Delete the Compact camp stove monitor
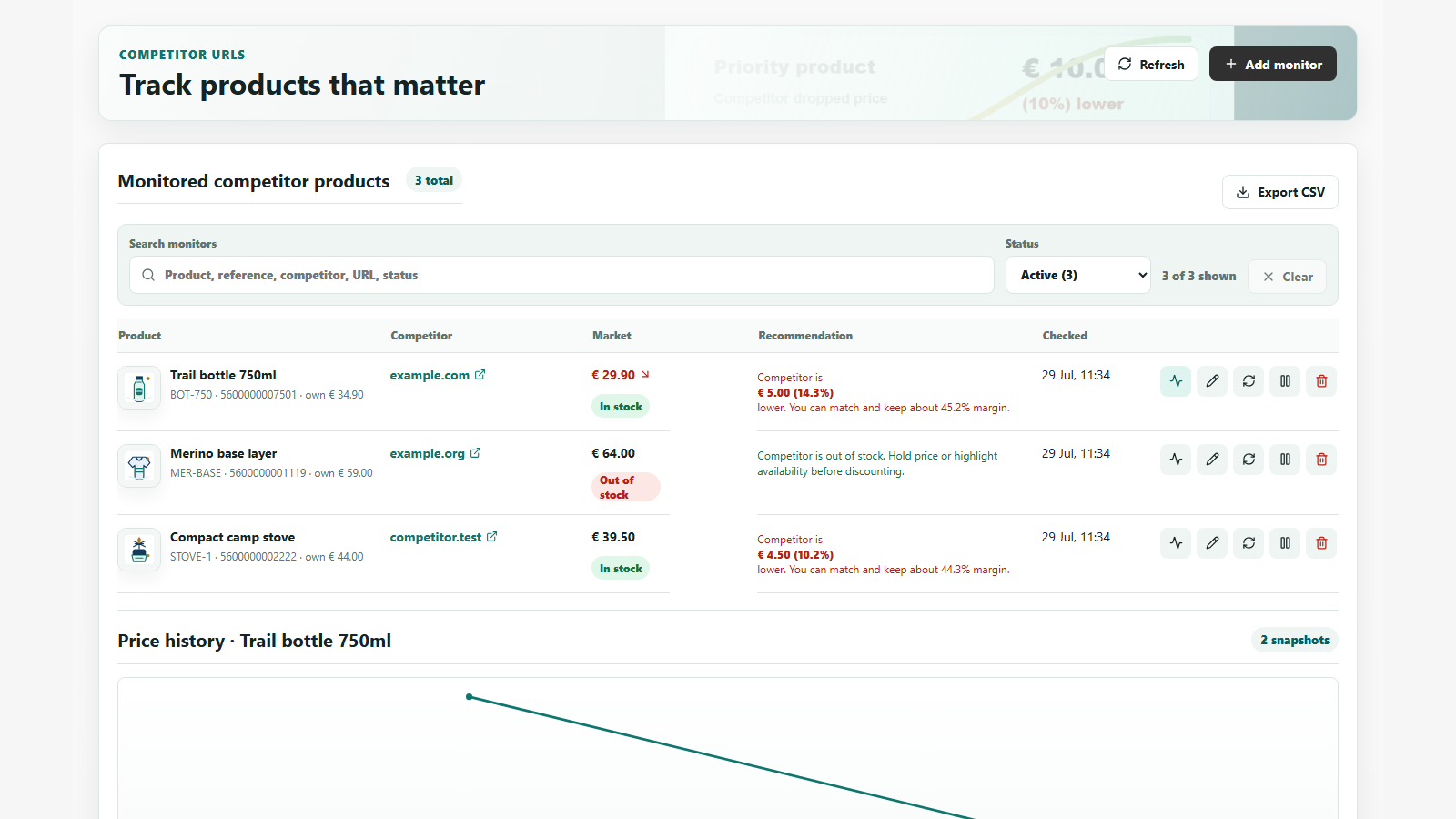1456x819 pixels. click(x=1321, y=543)
